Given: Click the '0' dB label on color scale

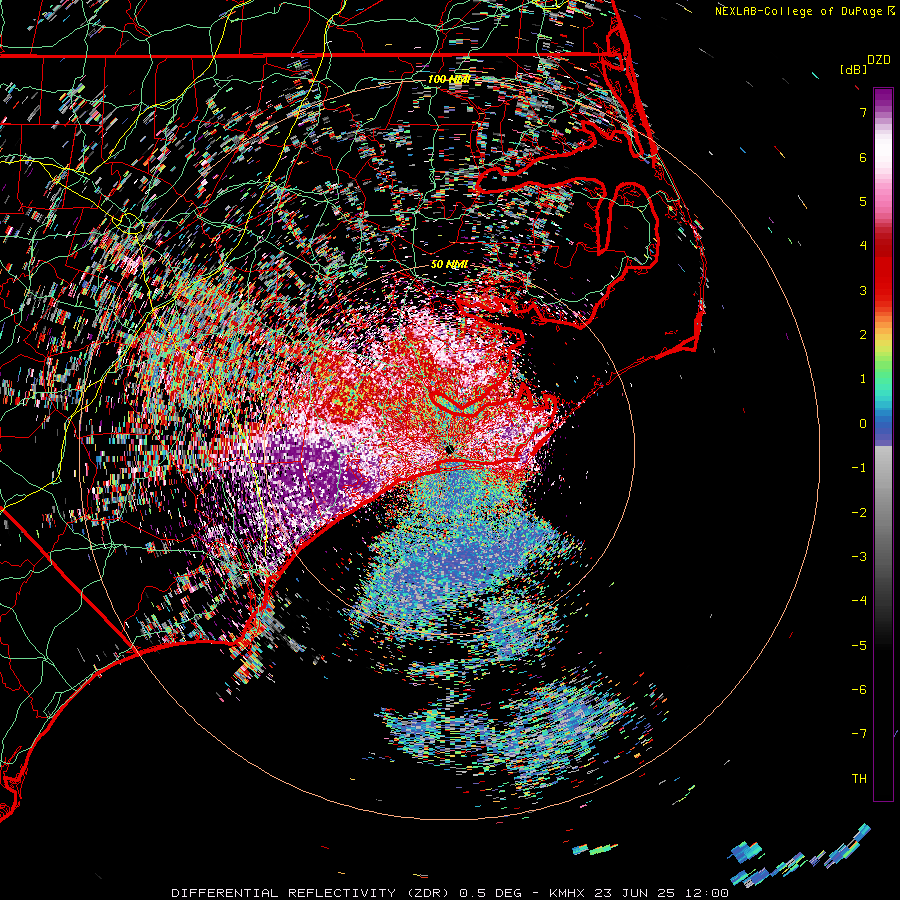Looking at the screenshot, I should tap(863, 424).
